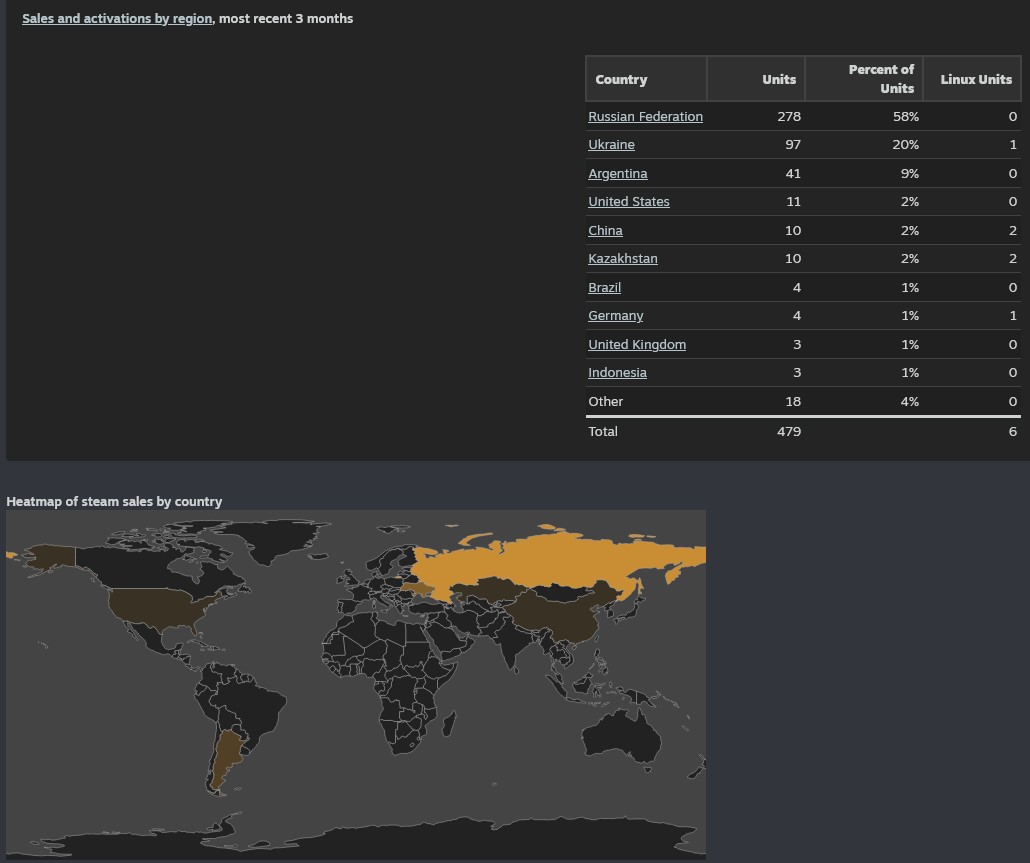This screenshot has height=863, width=1030.
Task: Click the Brazil country link
Action: [604, 288]
